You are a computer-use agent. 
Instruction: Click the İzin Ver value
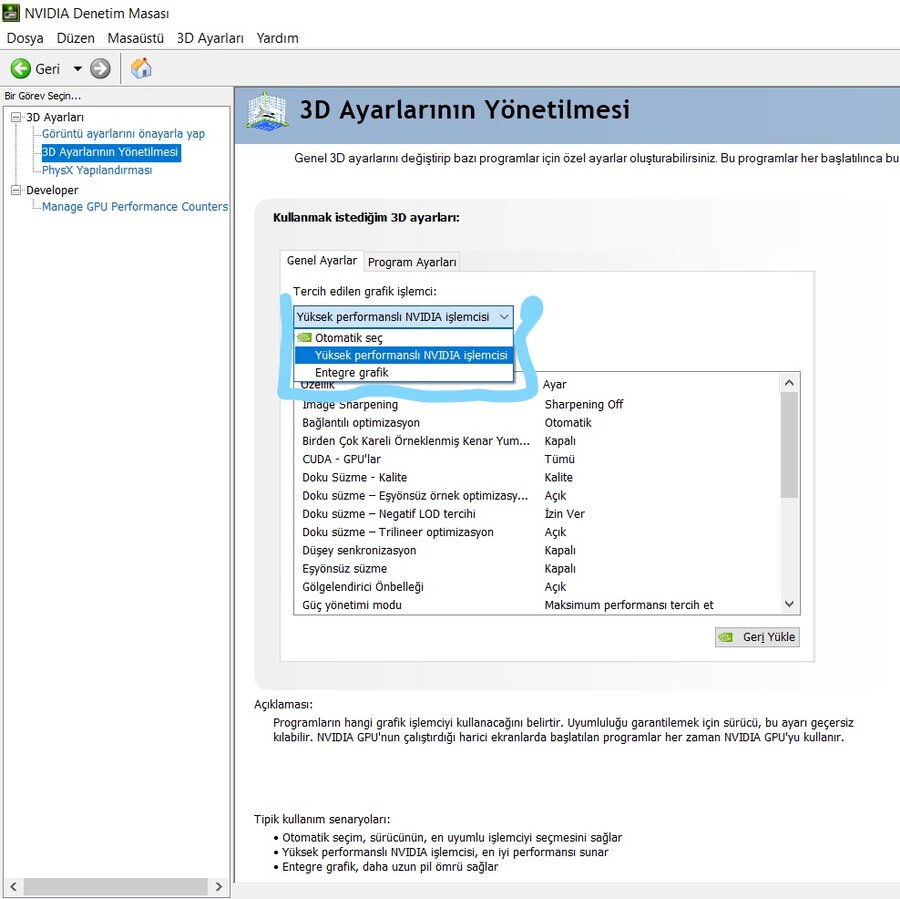click(x=565, y=514)
